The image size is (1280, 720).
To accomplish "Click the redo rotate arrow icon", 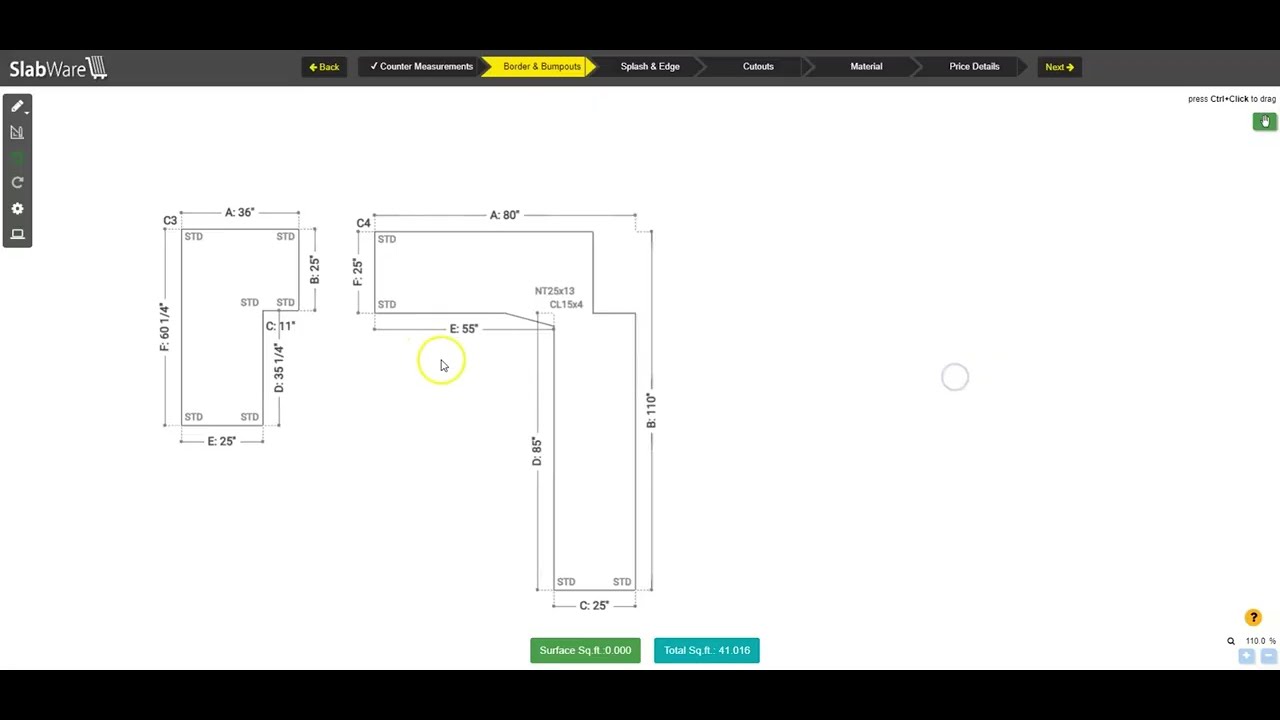I will tap(17, 183).
